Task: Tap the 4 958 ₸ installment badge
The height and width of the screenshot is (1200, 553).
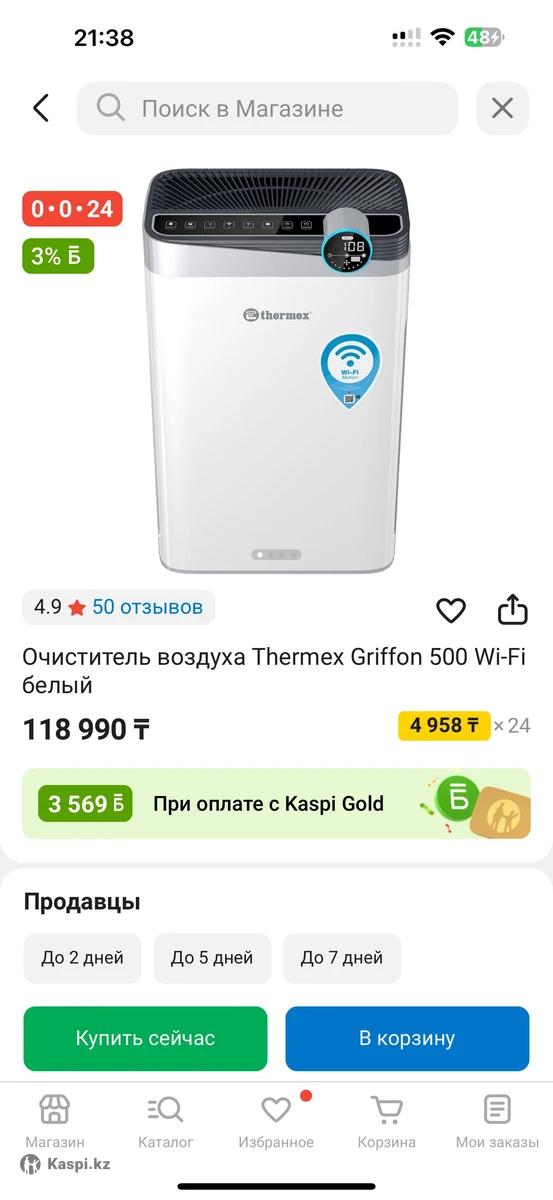Action: click(x=444, y=725)
